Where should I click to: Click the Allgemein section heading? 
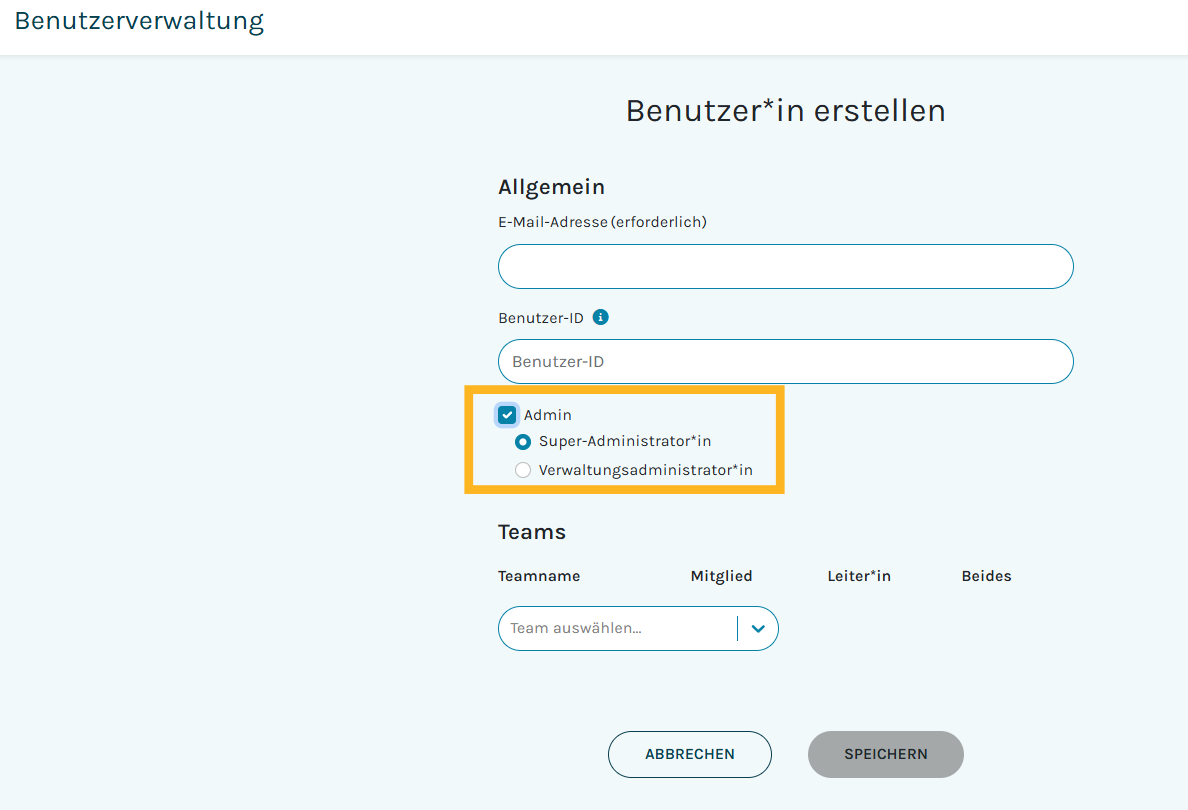(551, 187)
